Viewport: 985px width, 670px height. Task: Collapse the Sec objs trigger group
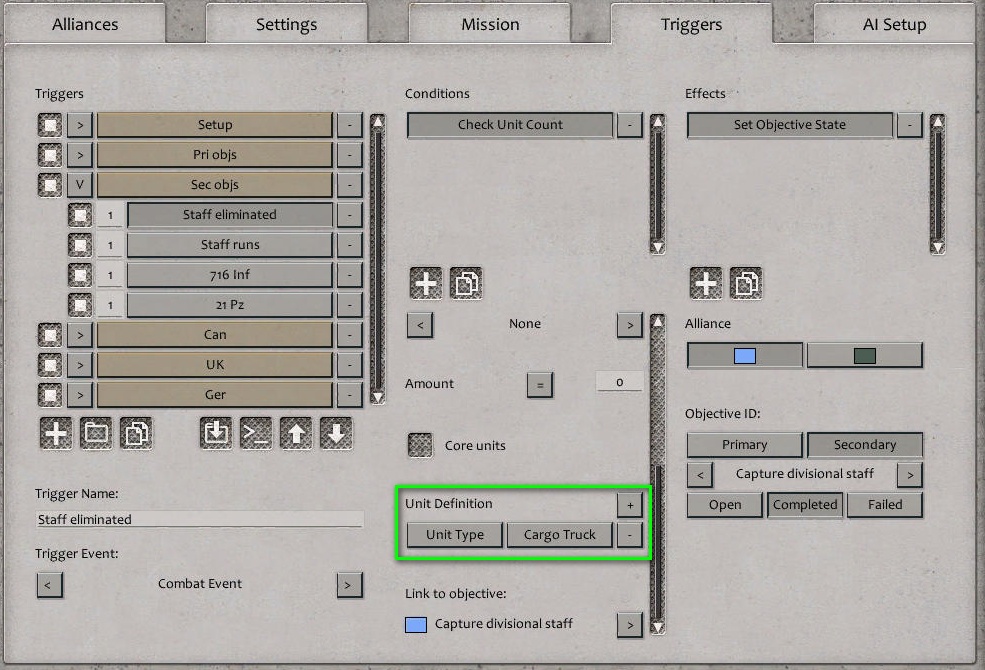(x=80, y=185)
